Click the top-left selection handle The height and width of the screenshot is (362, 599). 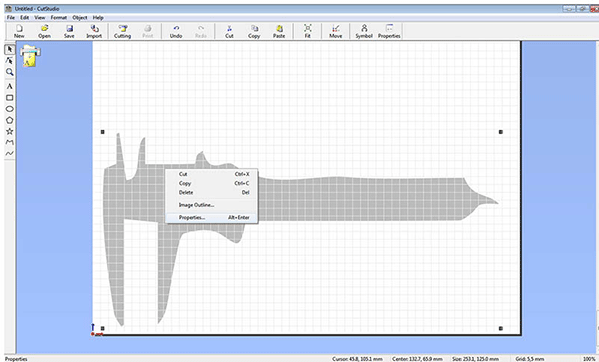point(102,132)
